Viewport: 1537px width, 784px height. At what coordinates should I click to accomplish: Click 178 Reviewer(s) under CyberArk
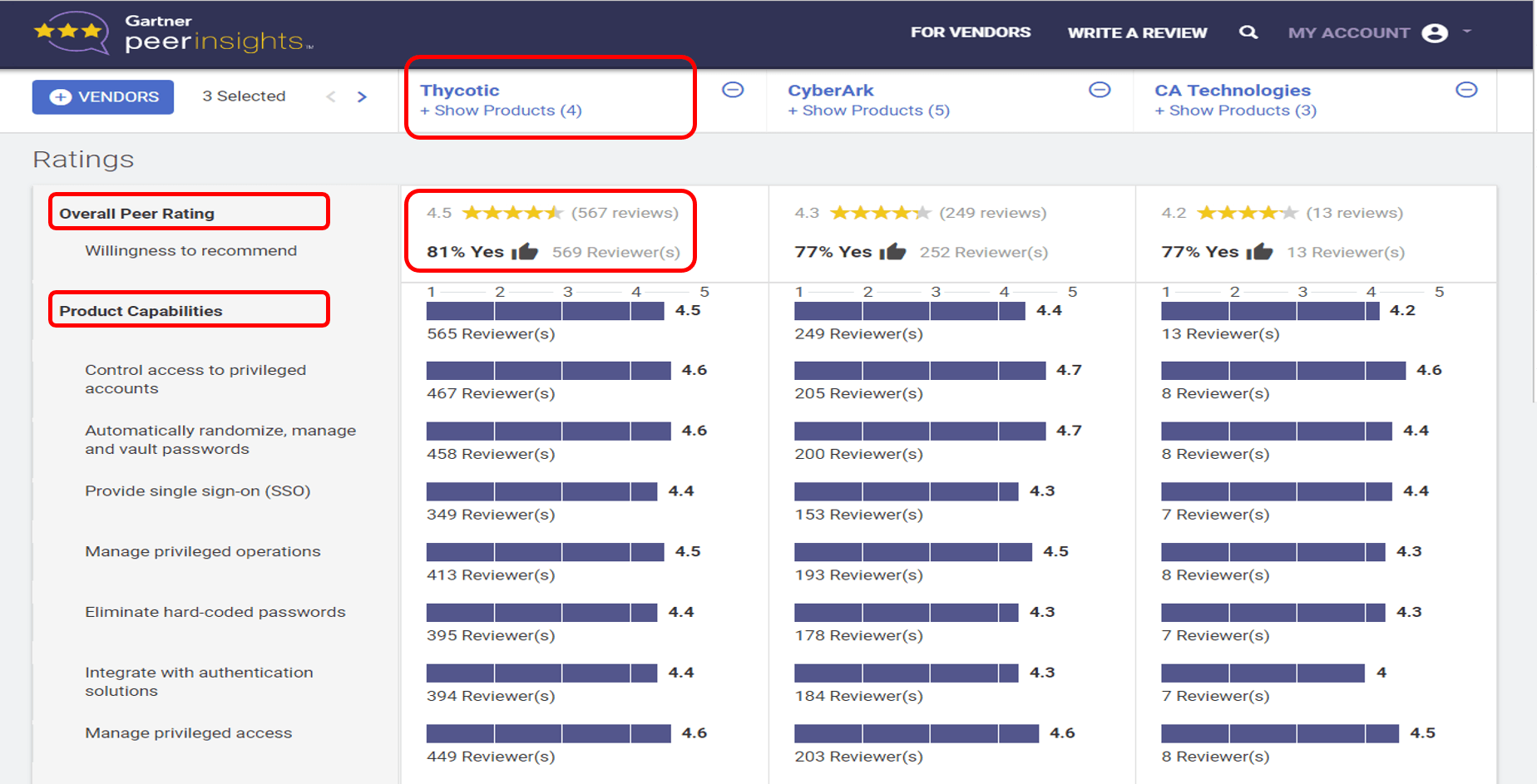pos(858,636)
